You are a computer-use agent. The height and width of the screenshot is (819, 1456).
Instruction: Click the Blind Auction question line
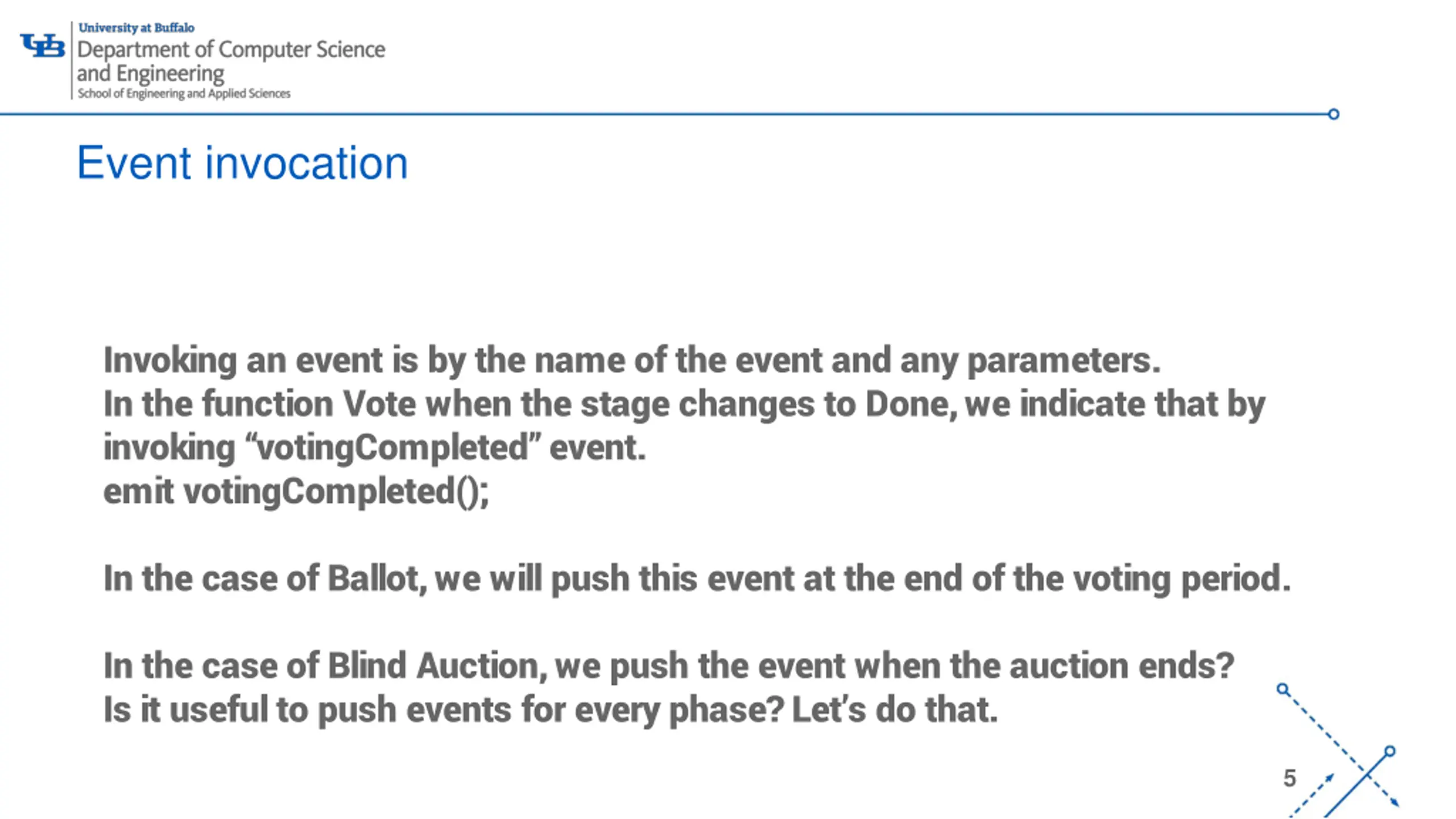pos(669,666)
